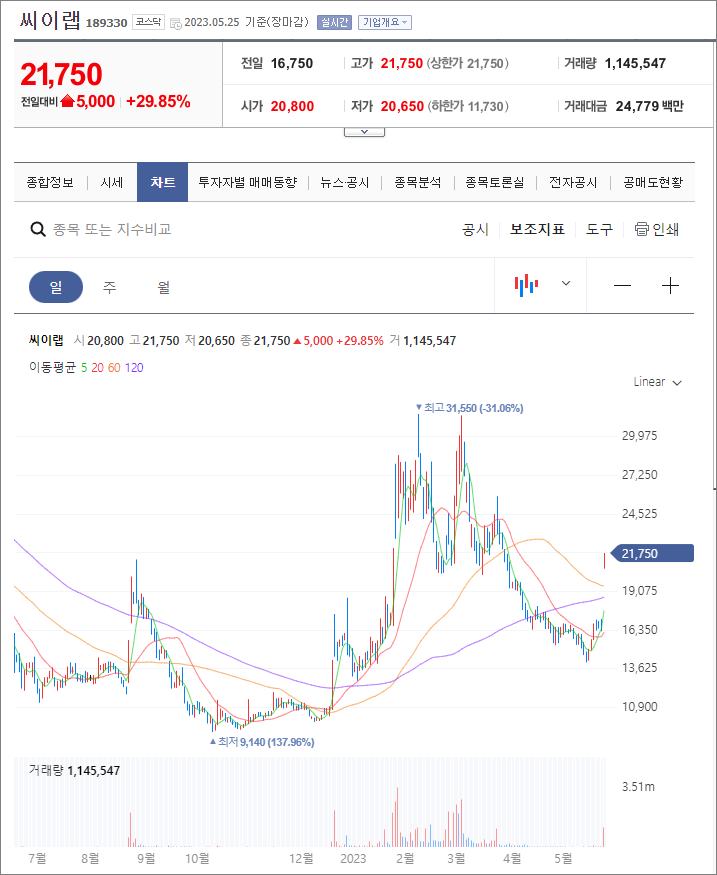717x875 pixels.
Task: Open 도구 tools menu
Action: coord(599,229)
